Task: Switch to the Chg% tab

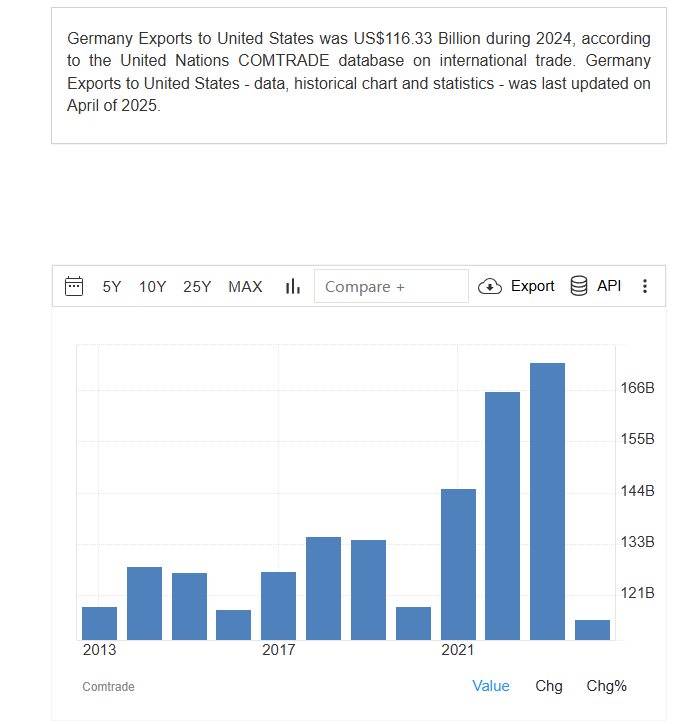Action: (x=607, y=686)
